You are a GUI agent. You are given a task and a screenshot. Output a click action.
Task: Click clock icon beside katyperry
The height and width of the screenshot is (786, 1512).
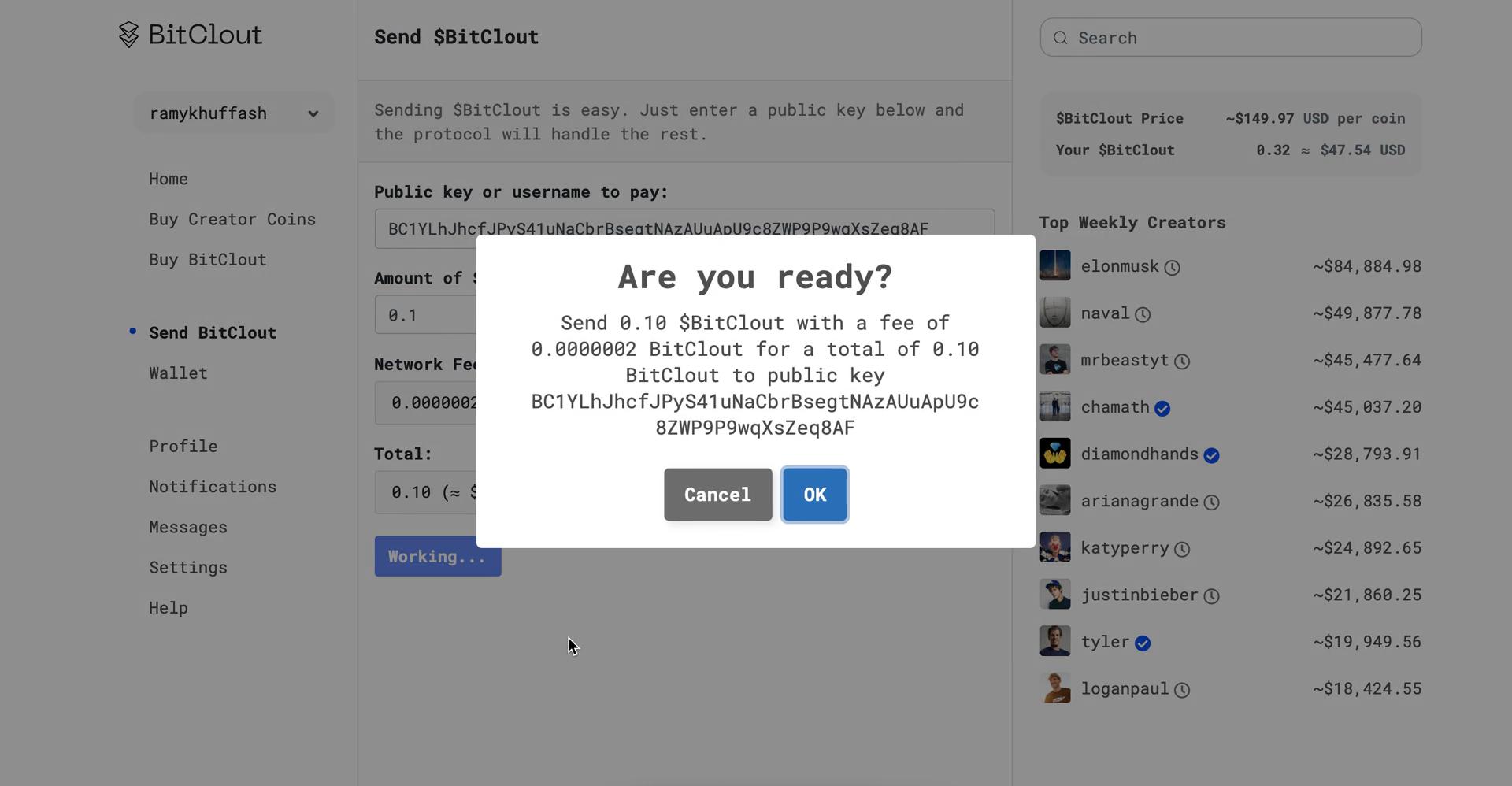(x=1182, y=550)
